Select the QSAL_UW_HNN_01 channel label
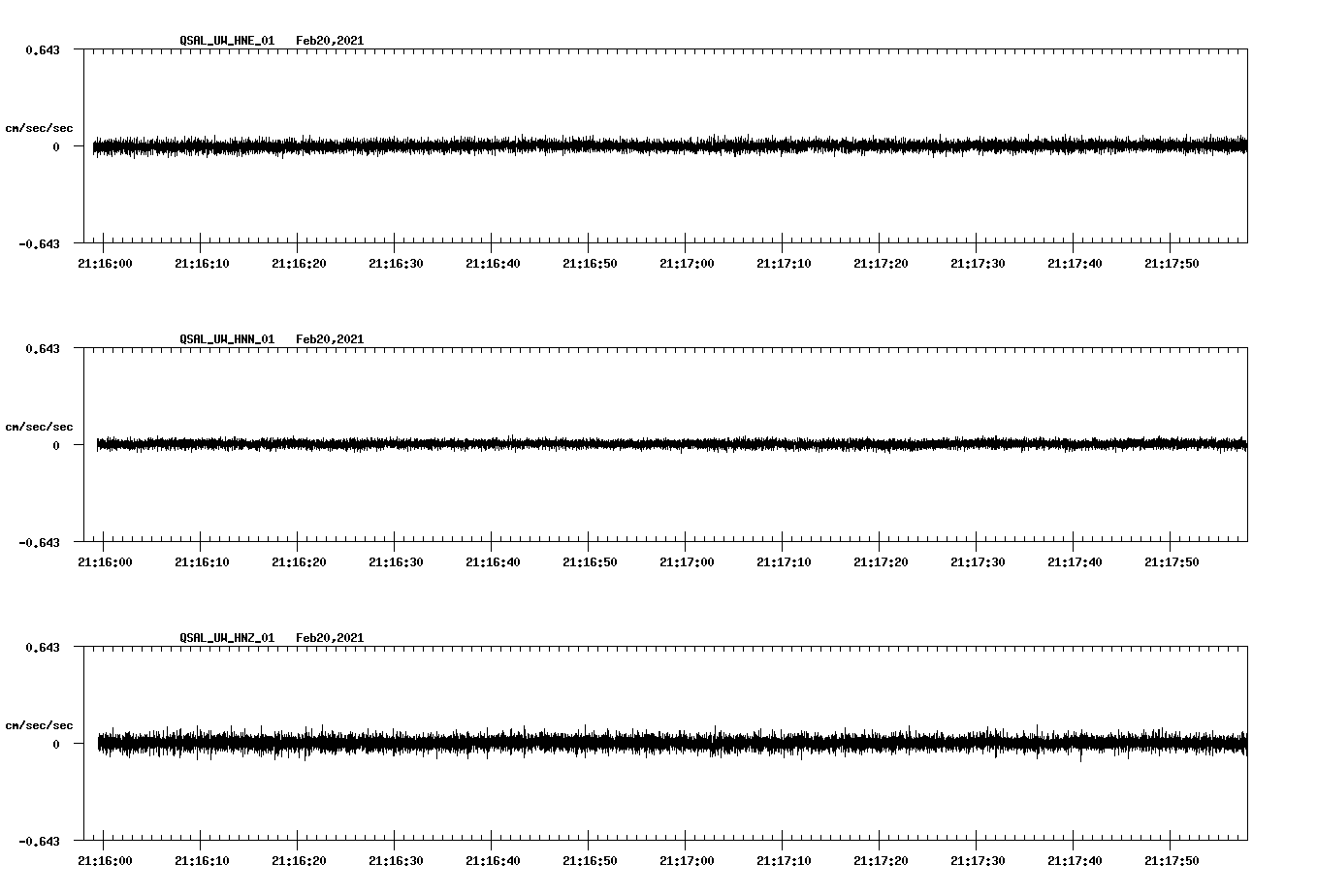 226,338
